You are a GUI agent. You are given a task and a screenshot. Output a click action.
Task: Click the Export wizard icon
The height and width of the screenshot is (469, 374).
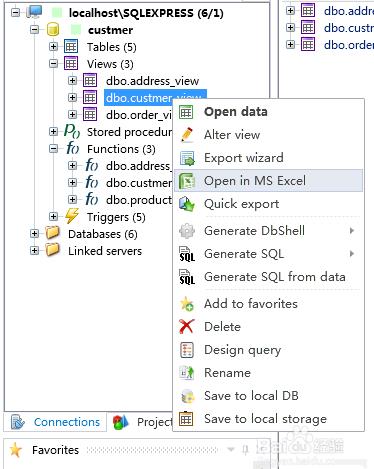click(187, 158)
